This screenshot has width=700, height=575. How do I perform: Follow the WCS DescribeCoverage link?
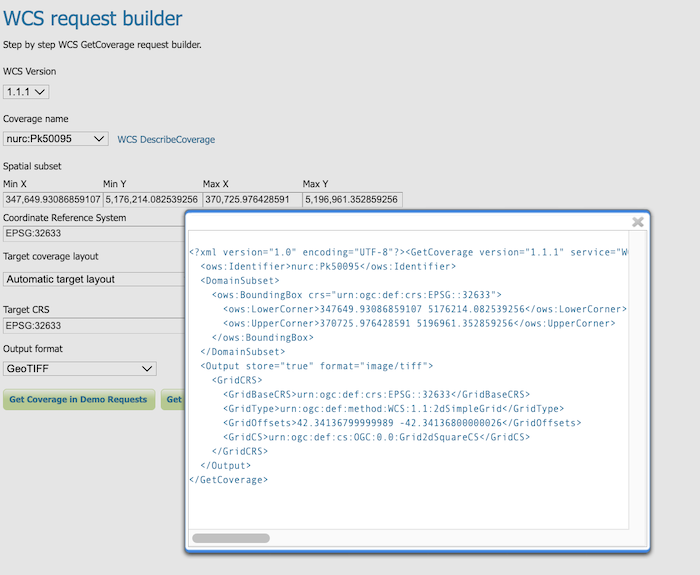pos(166,140)
